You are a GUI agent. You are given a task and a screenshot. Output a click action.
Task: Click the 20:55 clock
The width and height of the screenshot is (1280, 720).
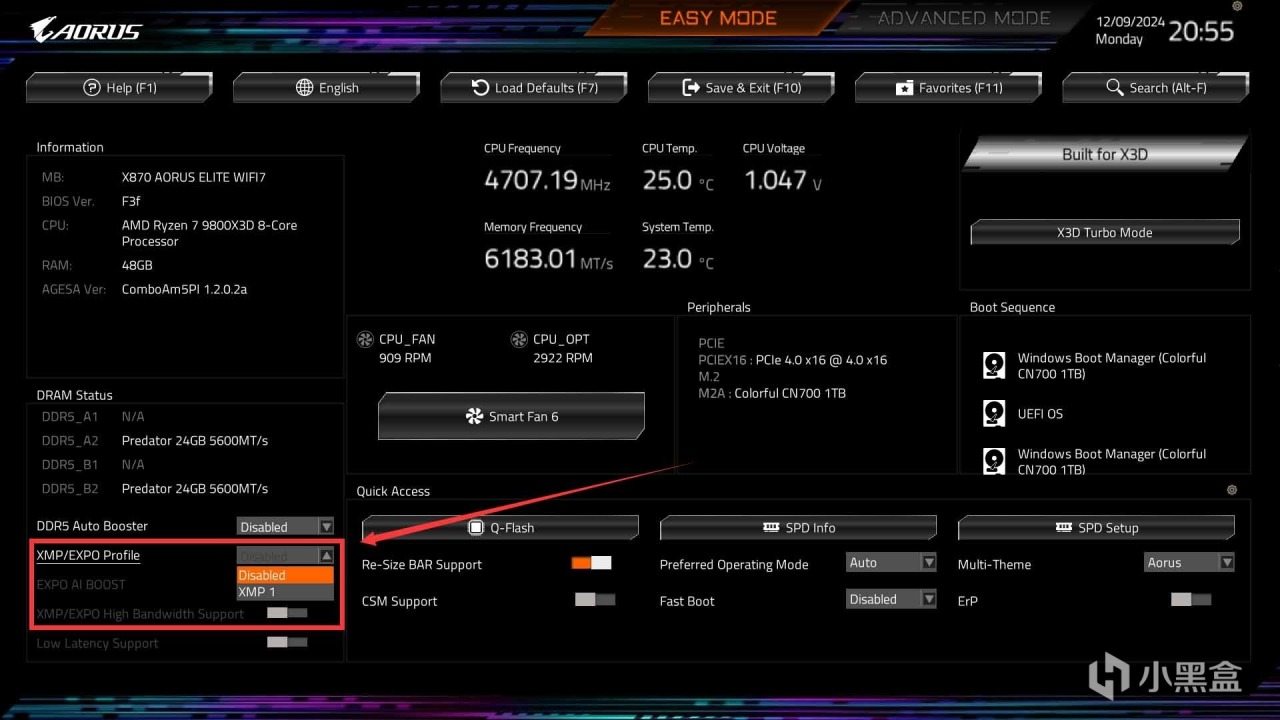pos(1201,30)
